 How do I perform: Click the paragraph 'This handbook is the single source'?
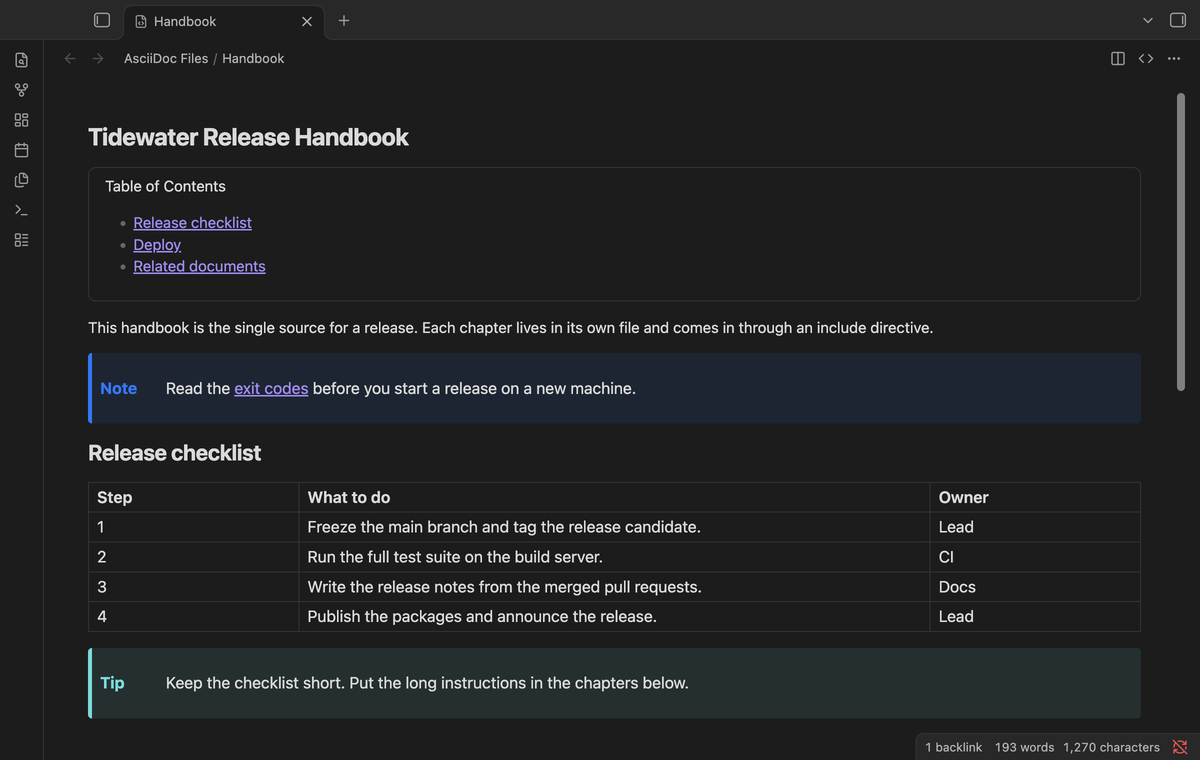point(510,327)
